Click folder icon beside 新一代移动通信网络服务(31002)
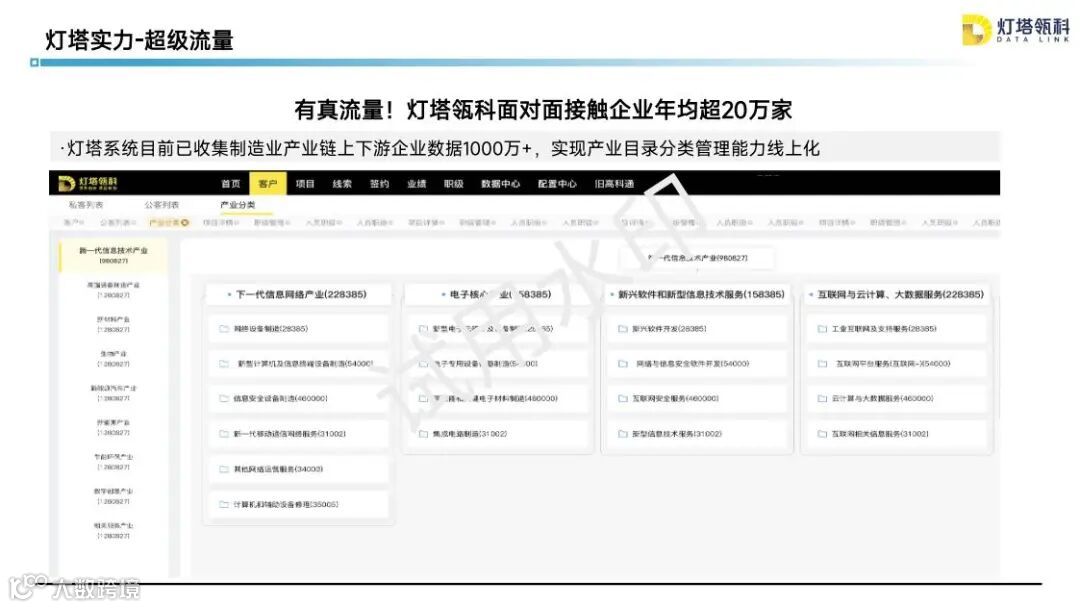 224,434
